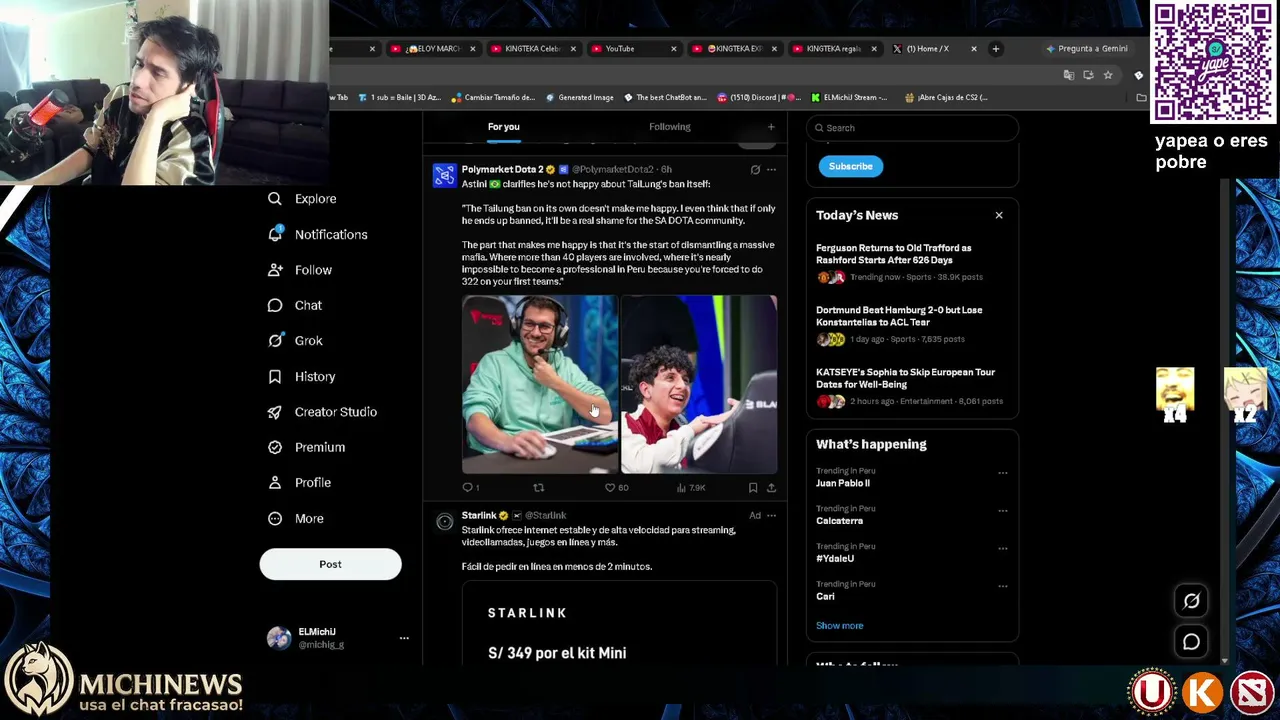Select the (1) Home / X browser tab

pos(934,48)
